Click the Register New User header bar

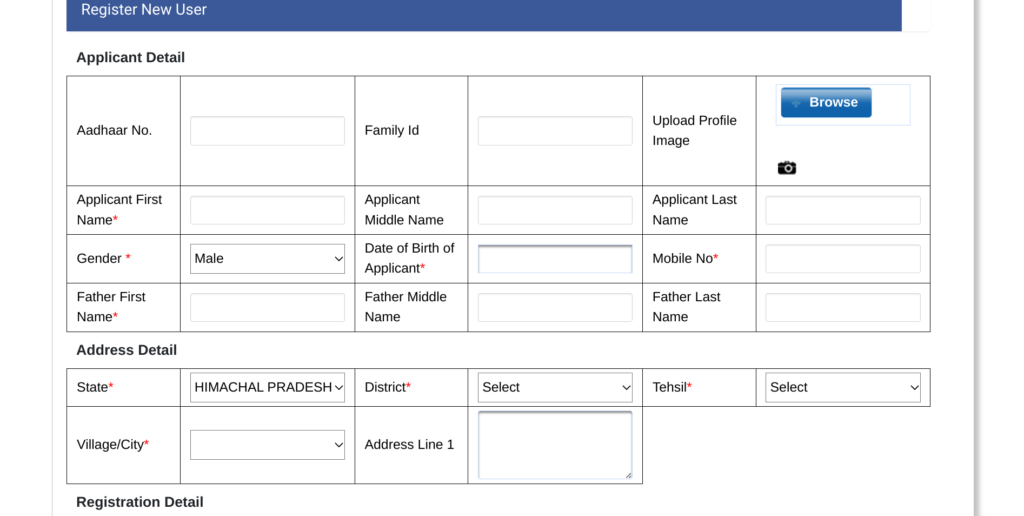pyautogui.click(x=484, y=14)
